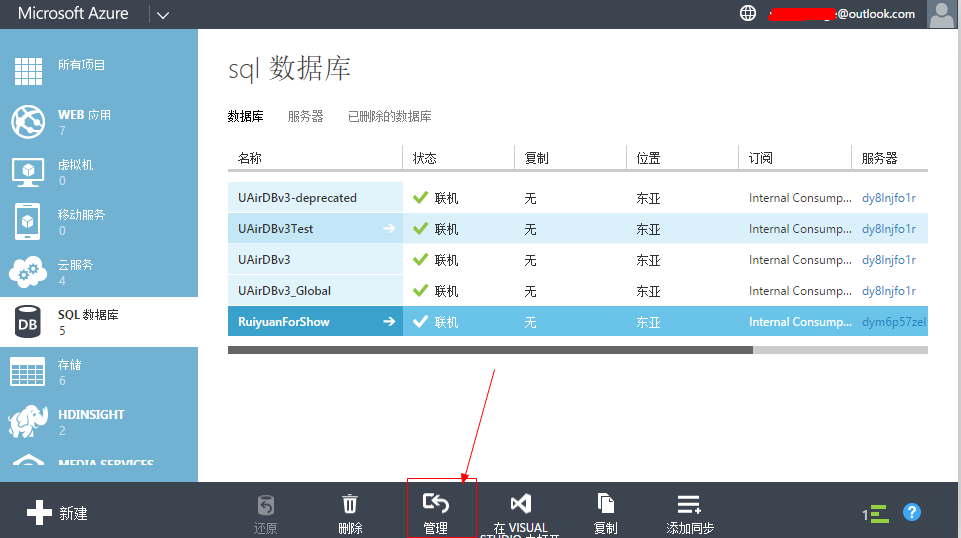Click the Copy (复制) command icon

tap(606, 504)
